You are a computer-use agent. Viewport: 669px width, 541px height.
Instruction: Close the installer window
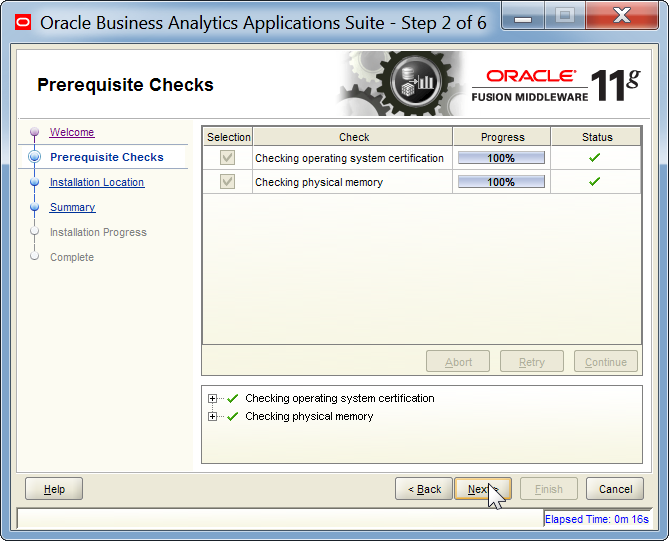[x=622, y=16]
